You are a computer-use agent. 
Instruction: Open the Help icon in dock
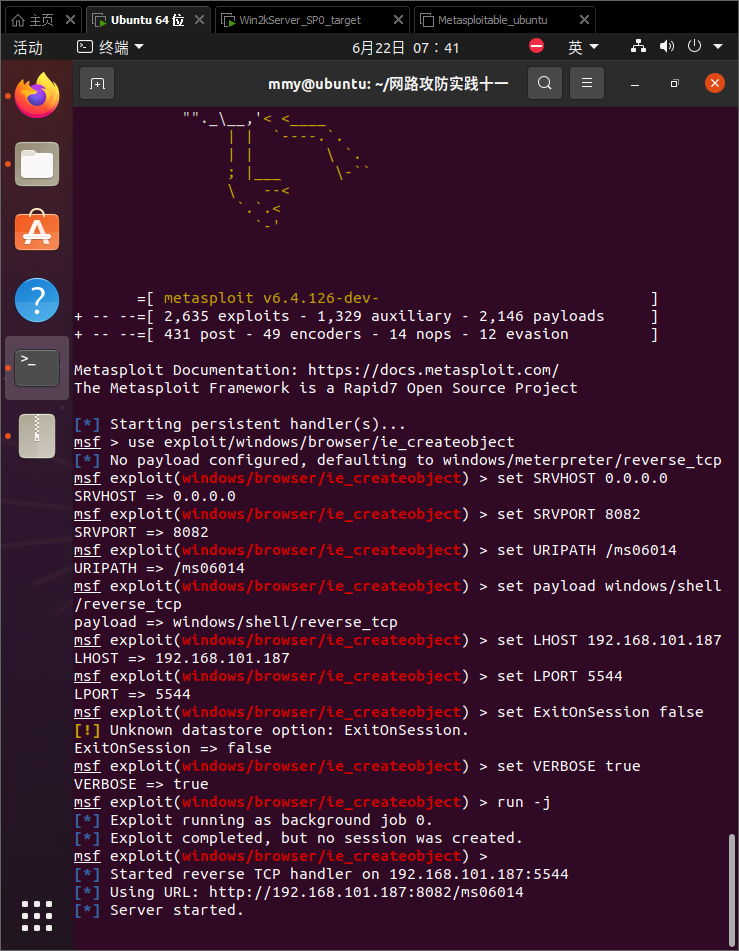pyautogui.click(x=37, y=300)
